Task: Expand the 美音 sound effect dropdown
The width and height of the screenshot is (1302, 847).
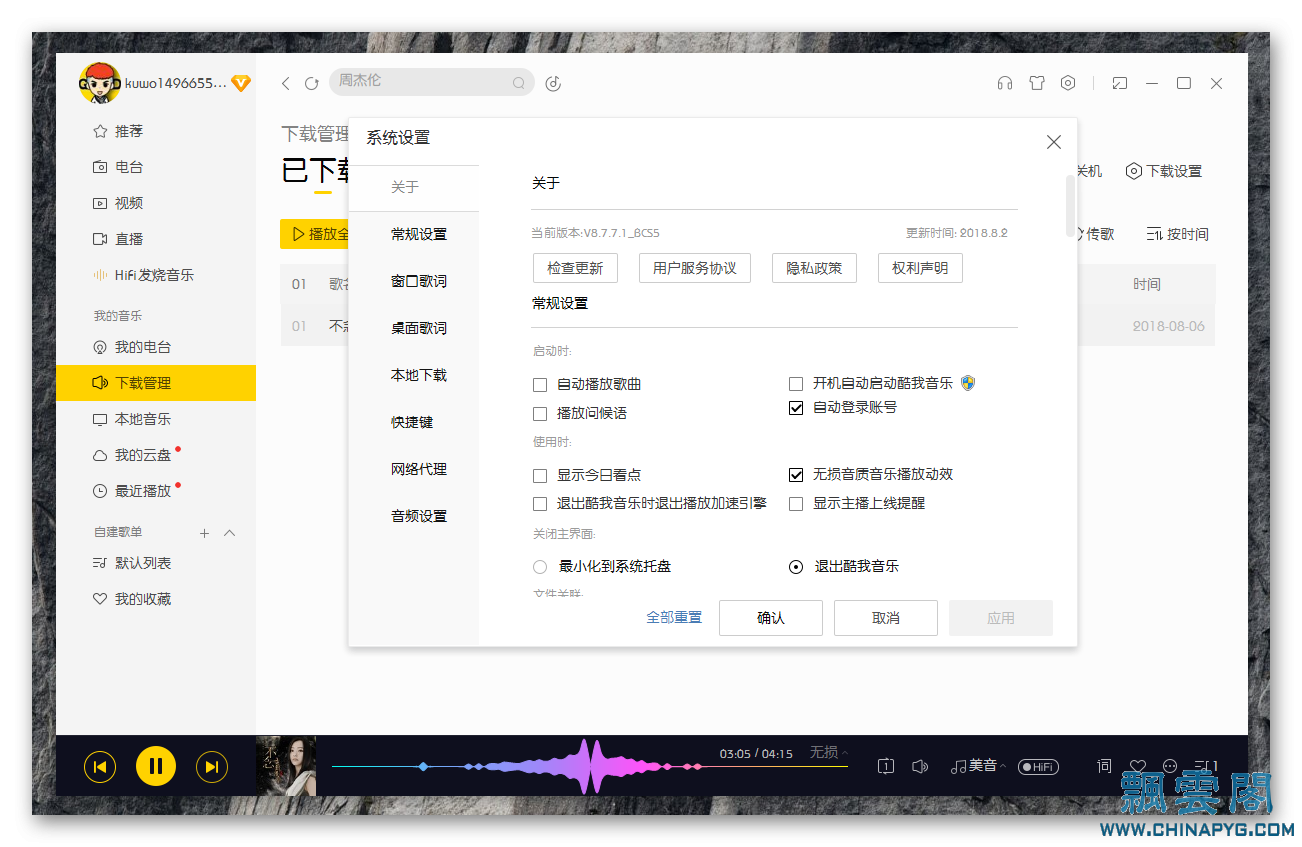Action: (x=978, y=766)
